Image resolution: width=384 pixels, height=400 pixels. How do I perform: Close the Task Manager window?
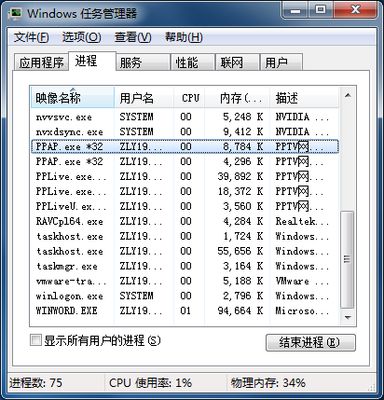(355, 10)
